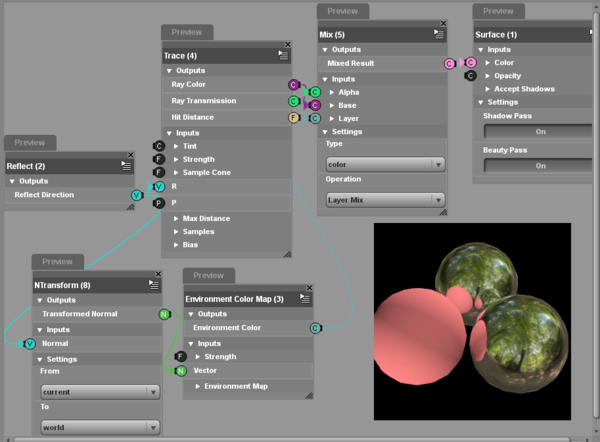
Task: Select the Surface (1) node title bar
Action: pyautogui.click(x=533, y=34)
